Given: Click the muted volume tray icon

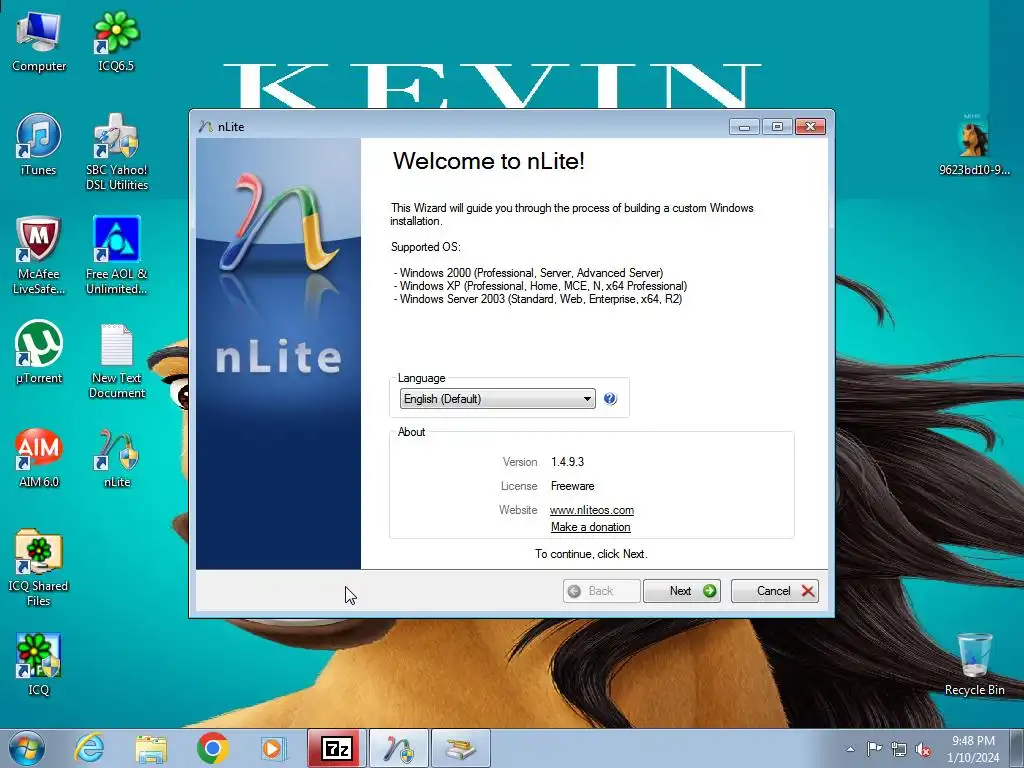Looking at the screenshot, I should click(923, 749).
